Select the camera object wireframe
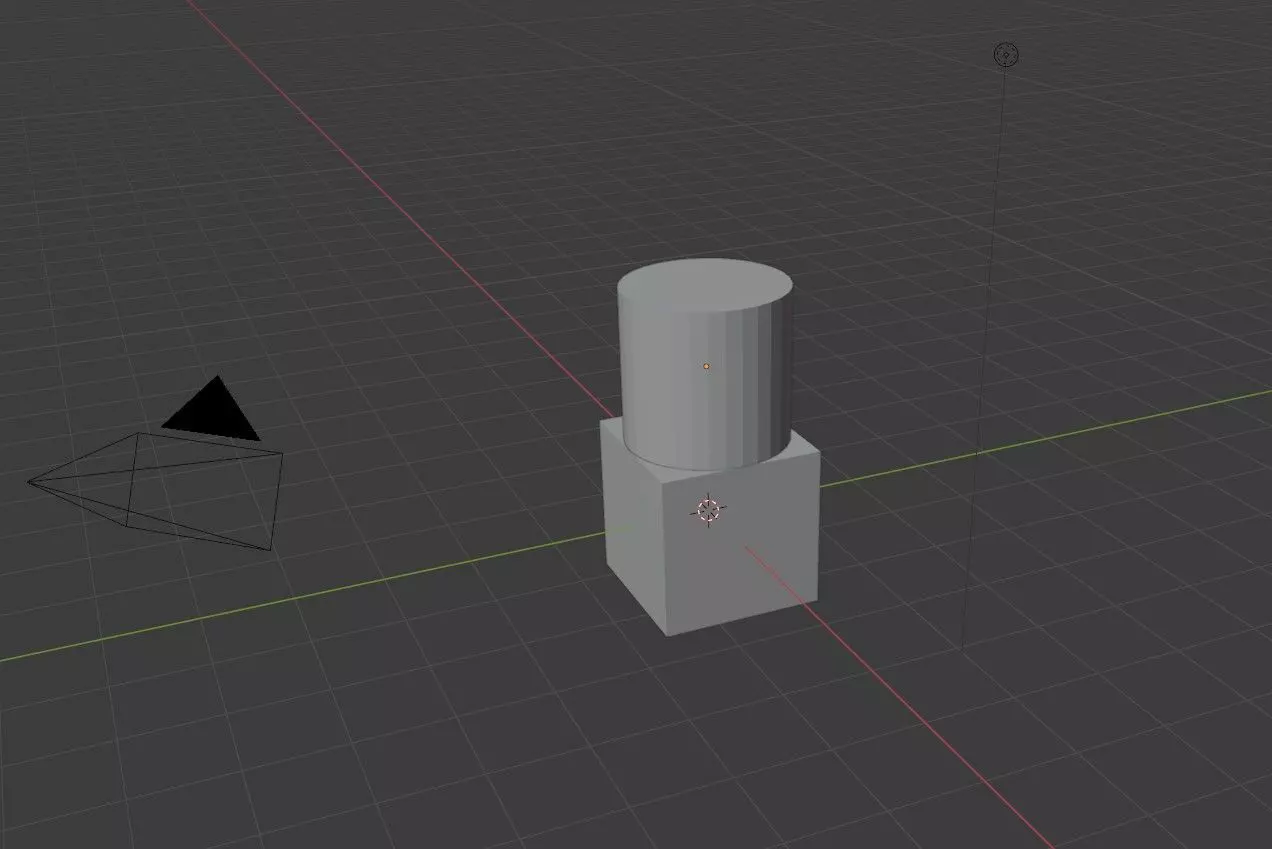 [155, 489]
